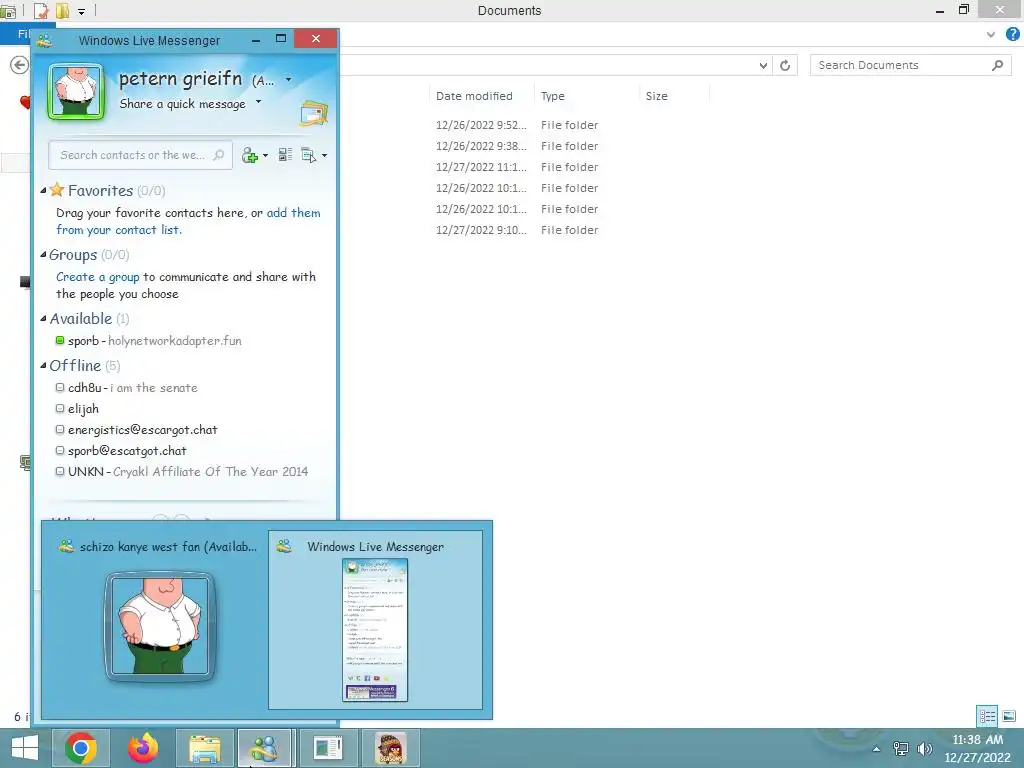
Task: Click the offline status icon next to elijah
Action: pos(60,408)
